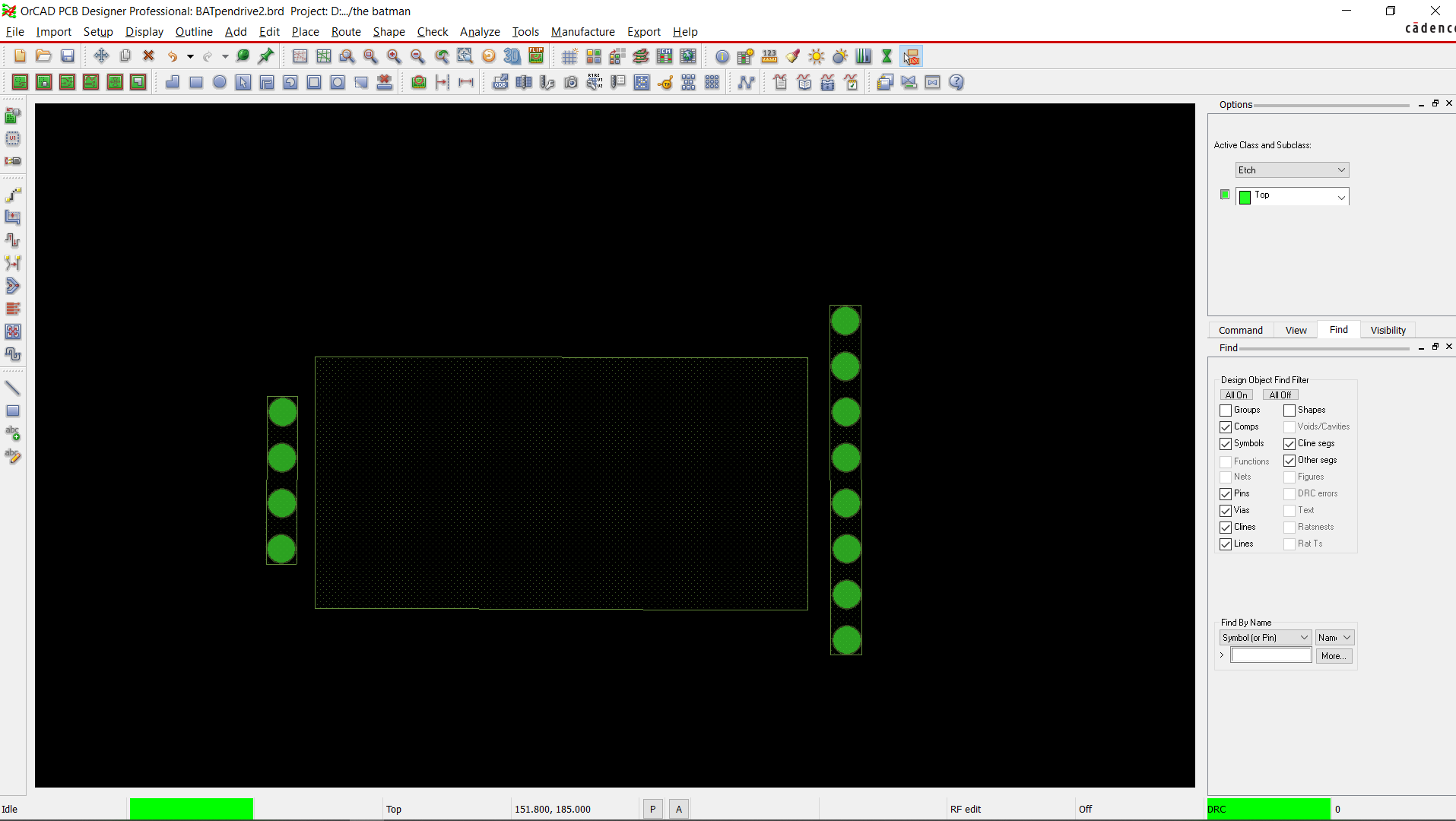Enable the Shapes find filter
Viewport: 1456px width, 821px height.
point(1289,410)
